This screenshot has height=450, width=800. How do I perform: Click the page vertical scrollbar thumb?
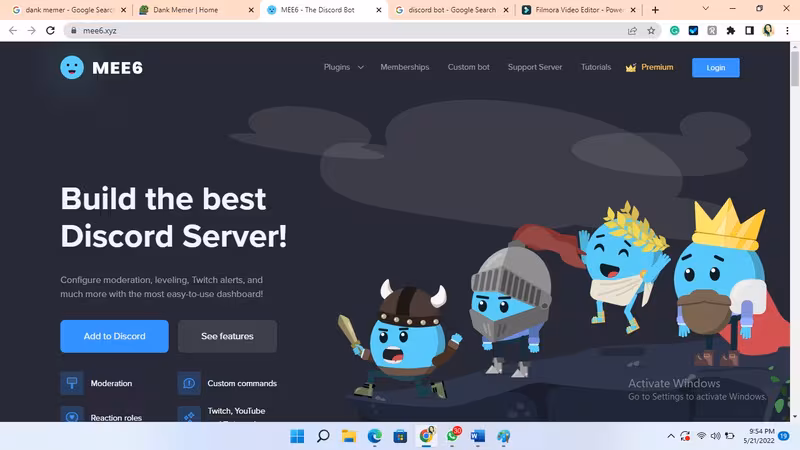tap(795, 68)
